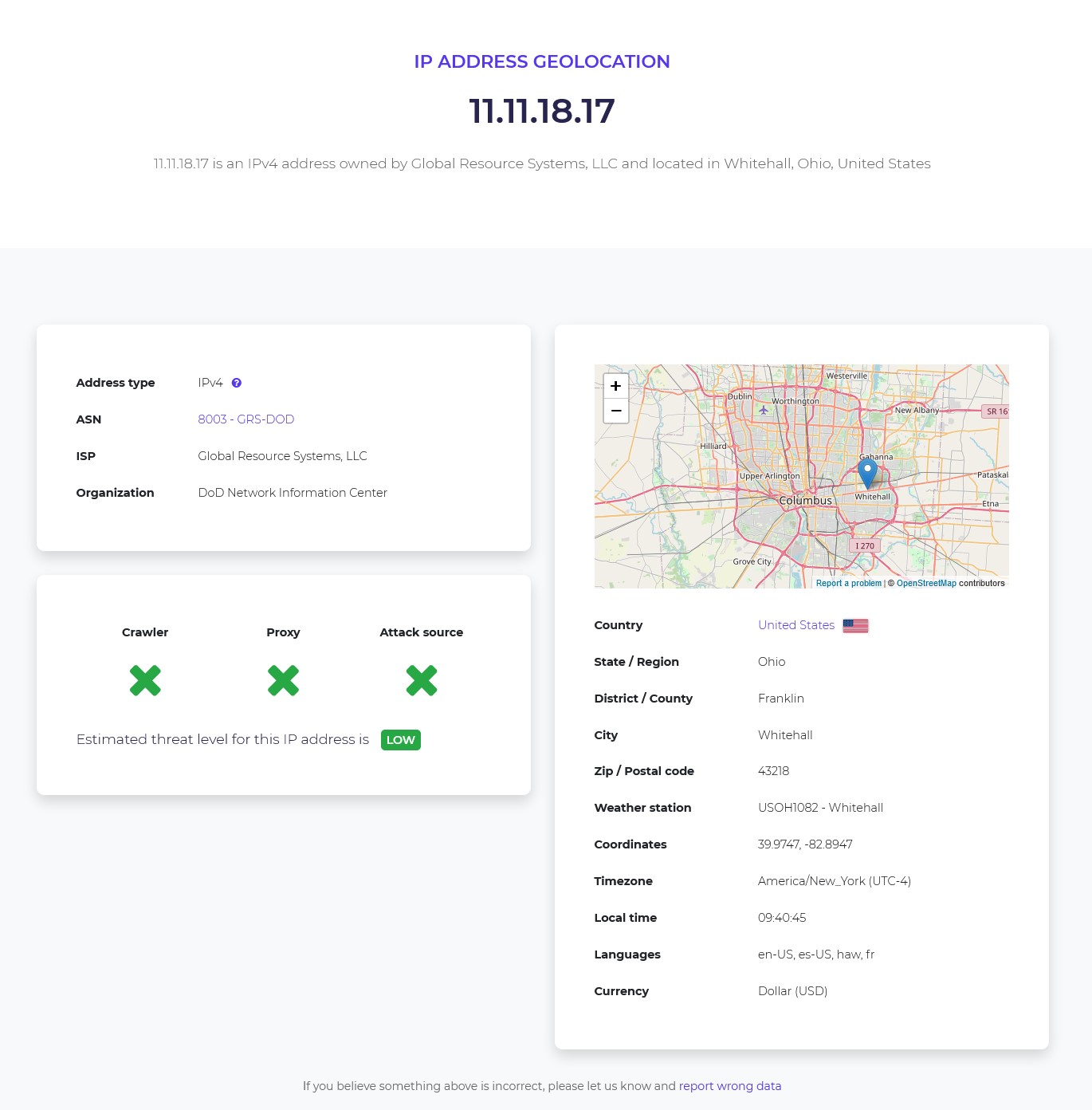Click the Whitehall label on the map
Viewport: 1092px width, 1110px height.
[873, 496]
